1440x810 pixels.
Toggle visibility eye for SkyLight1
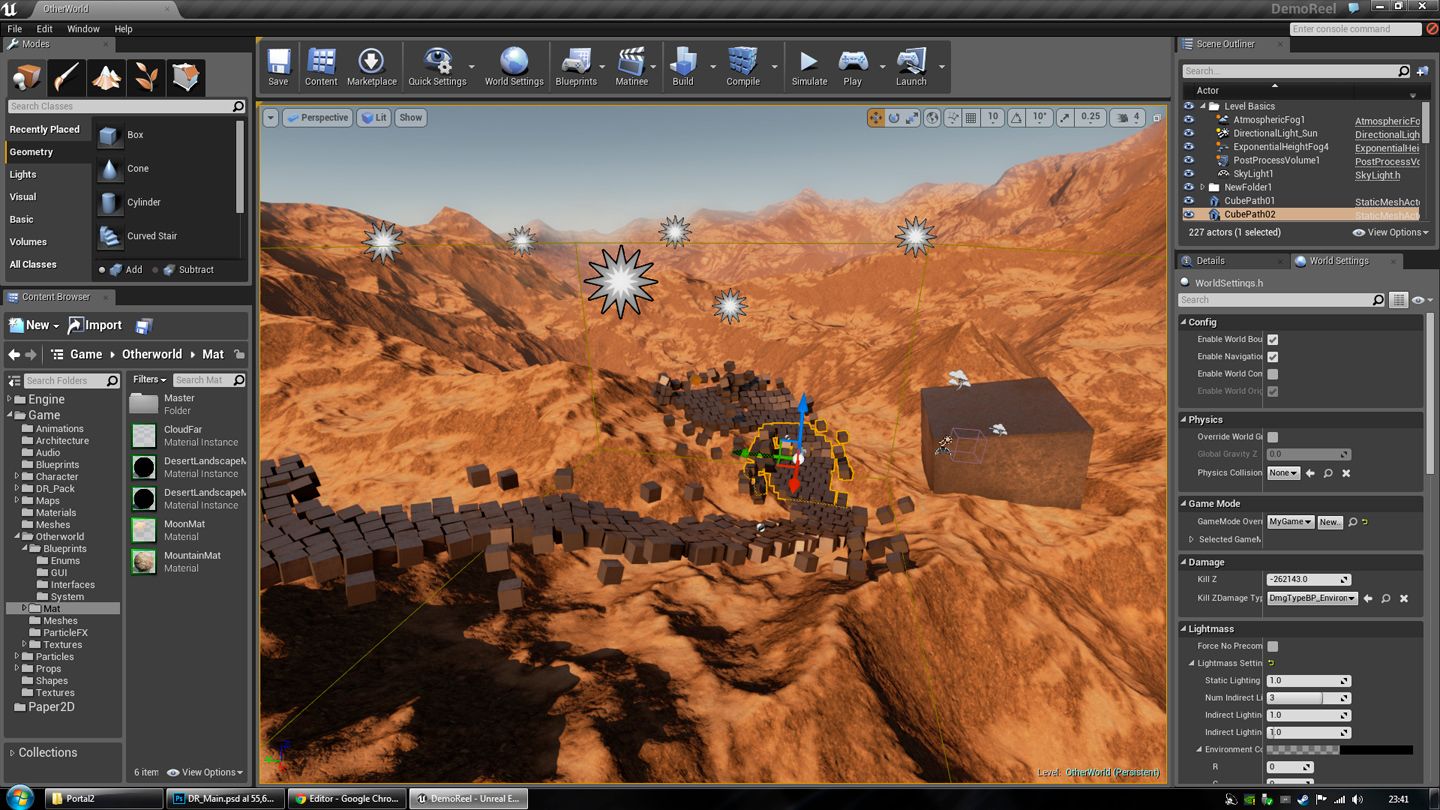pos(1189,173)
